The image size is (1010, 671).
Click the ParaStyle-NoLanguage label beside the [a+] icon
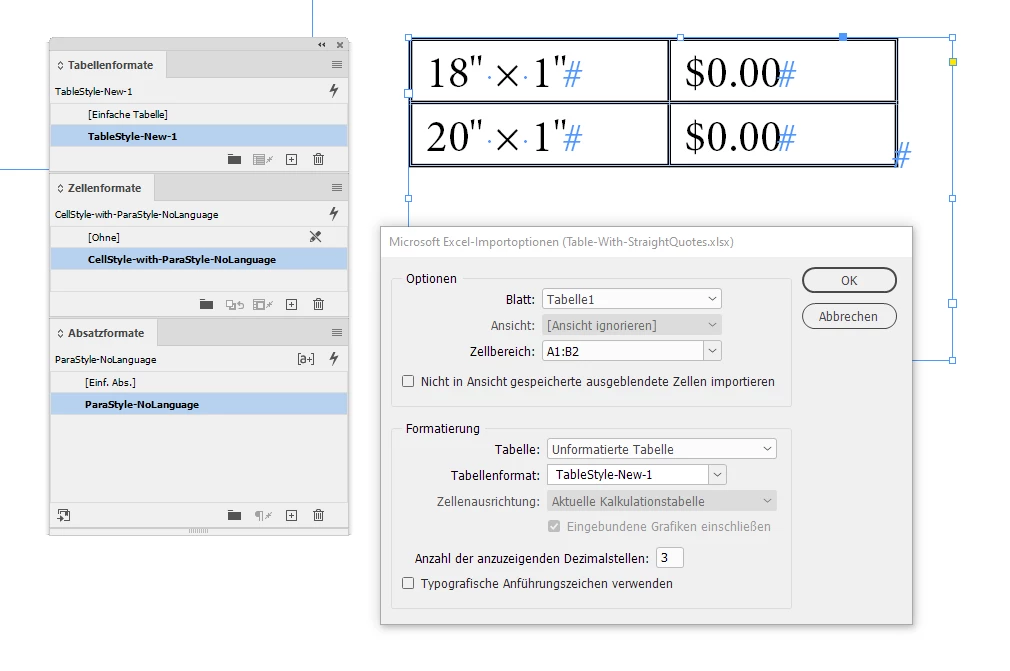tap(106, 359)
